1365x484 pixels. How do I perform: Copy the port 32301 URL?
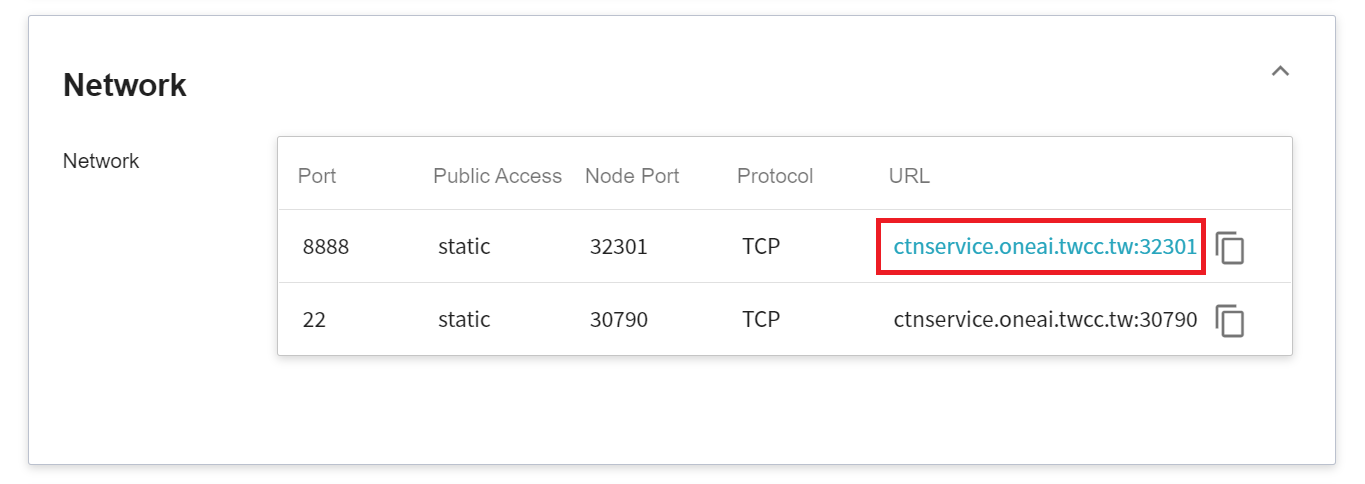(1230, 247)
